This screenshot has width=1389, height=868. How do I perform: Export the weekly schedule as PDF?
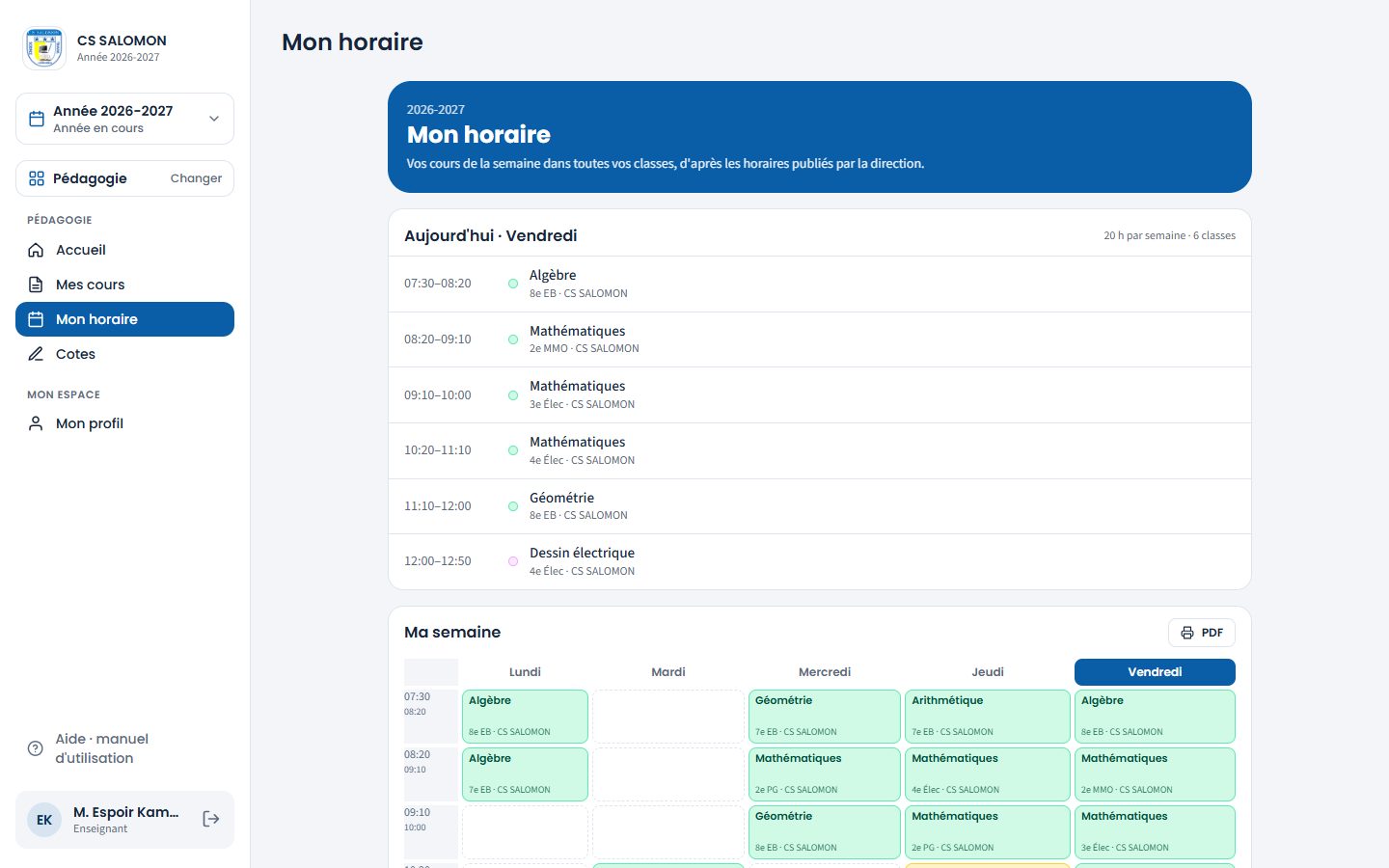tap(1202, 633)
